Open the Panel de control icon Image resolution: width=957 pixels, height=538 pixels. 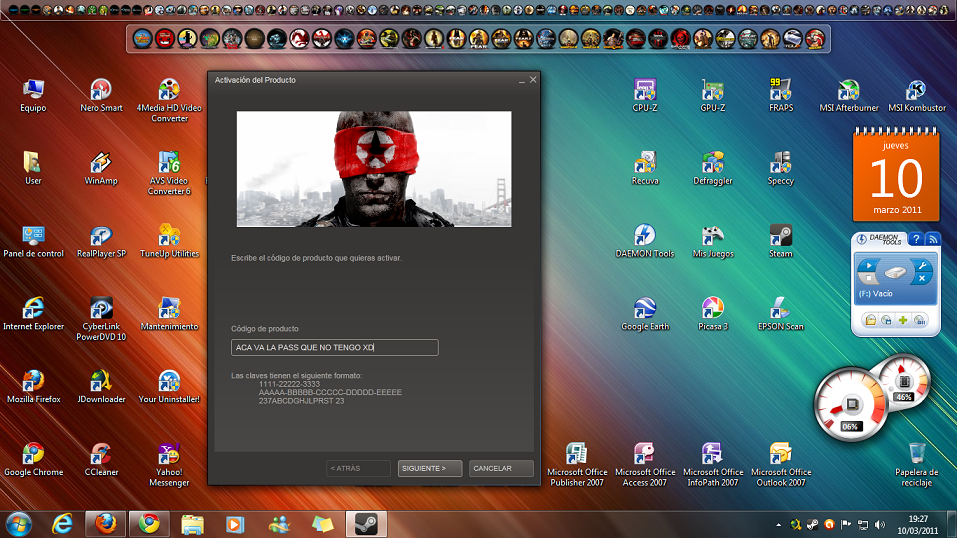pos(33,242)
